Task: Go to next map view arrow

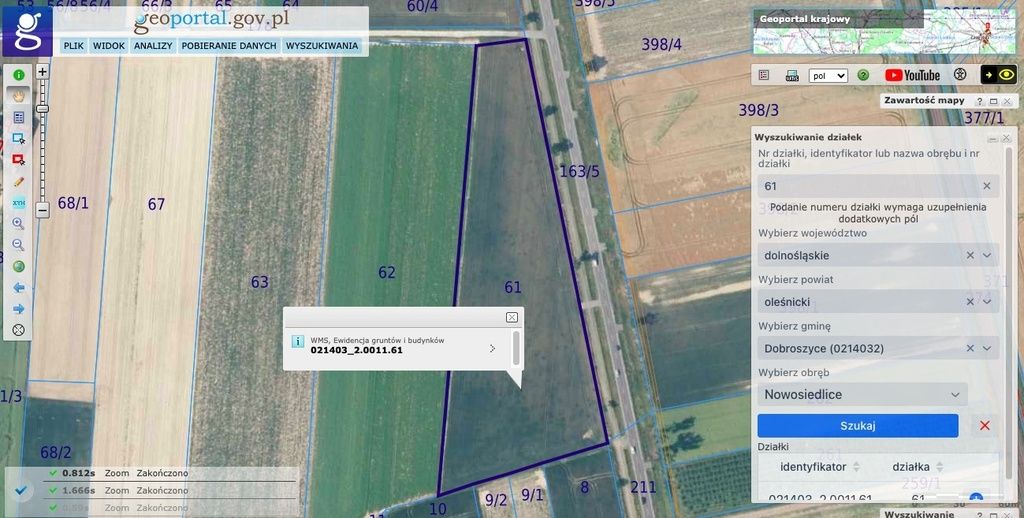Action: click(19, 309)
